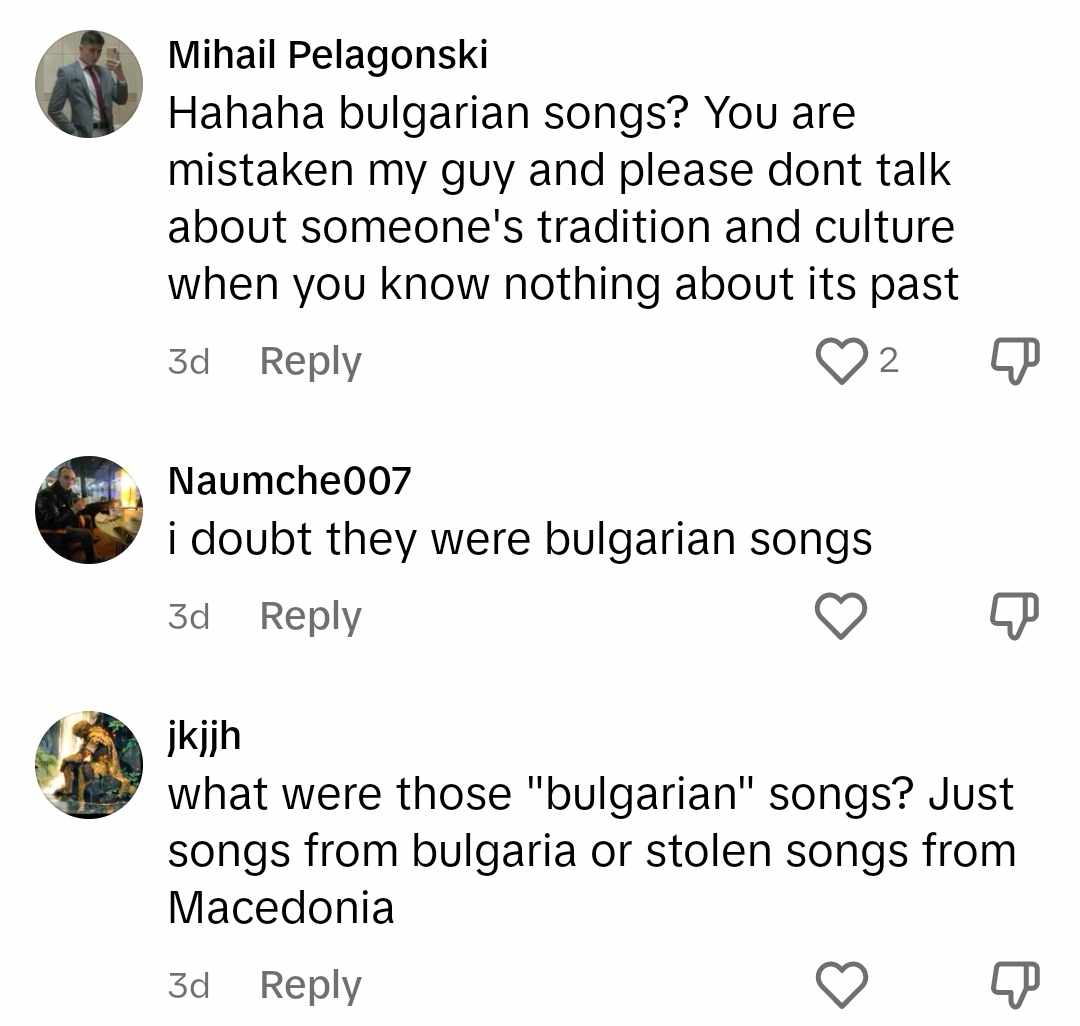Tap the username Naumche007
This screenshot has height=1026, width=1080.
pos(289,481)
